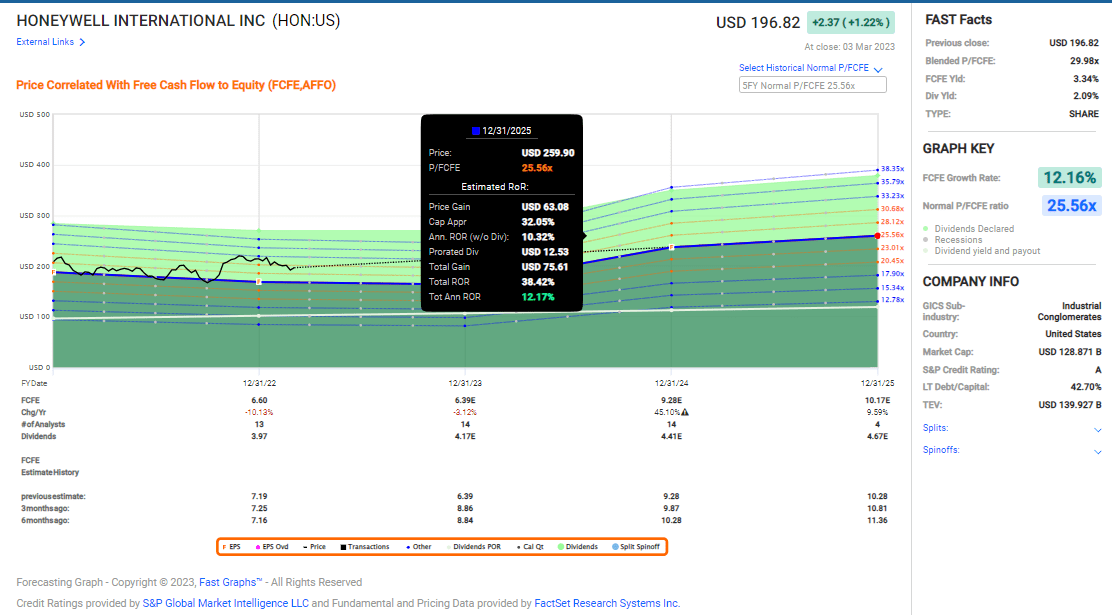Click the 12/31/23 FY date label

click(465, 383)
